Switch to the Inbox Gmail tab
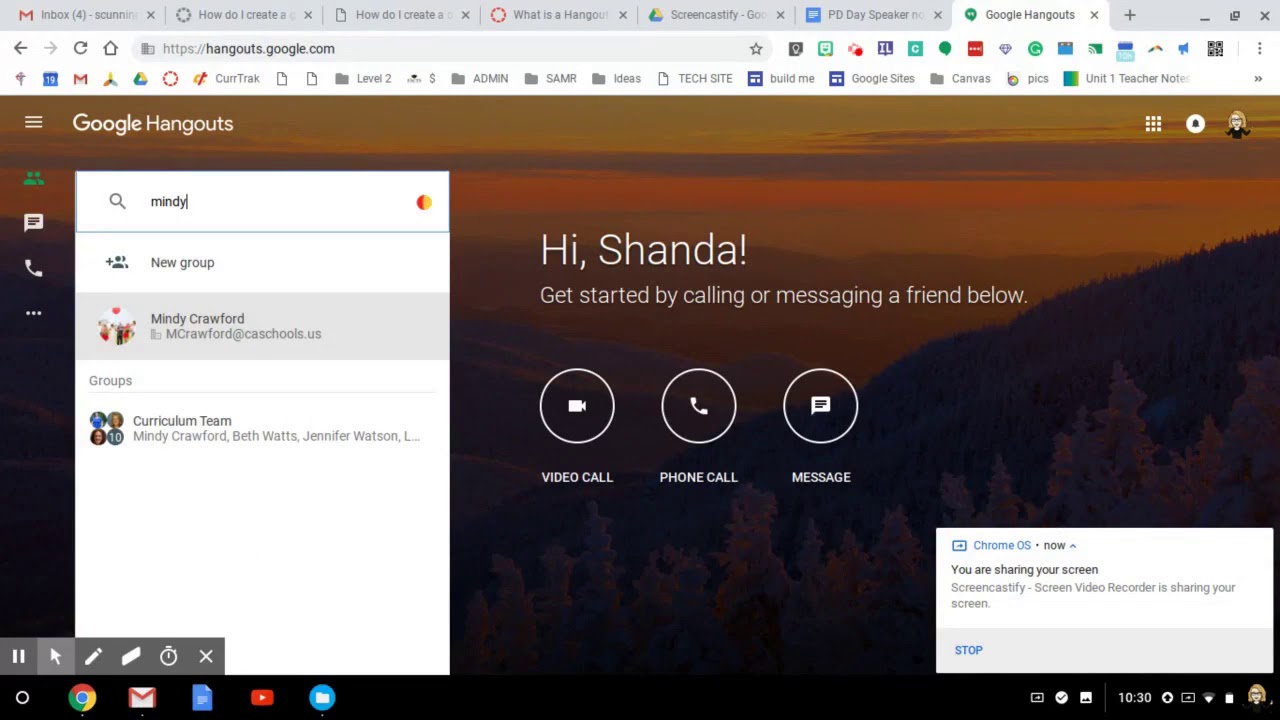 [88, 15]
